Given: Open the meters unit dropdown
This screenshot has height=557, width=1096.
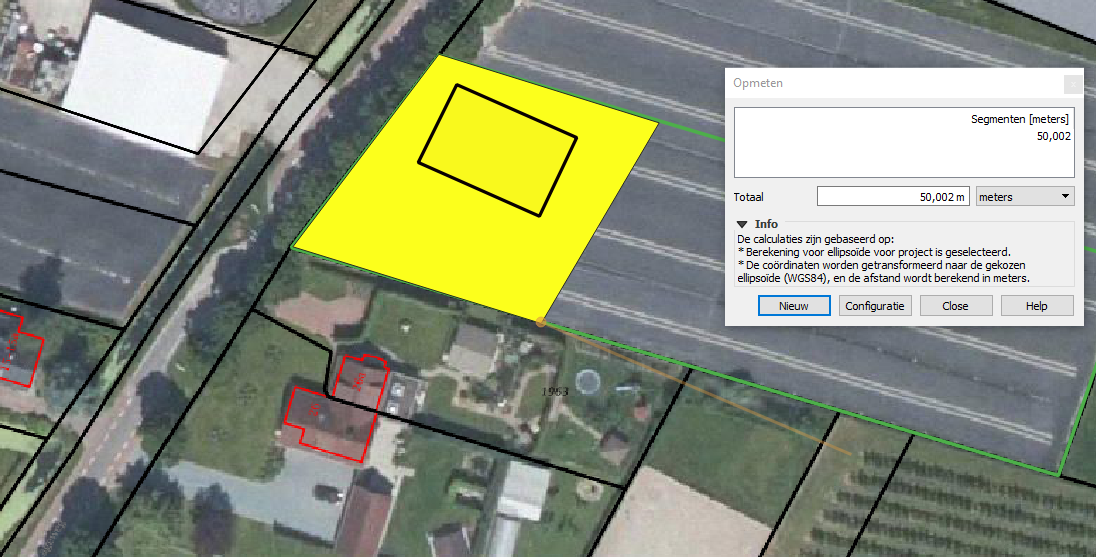Looking at the screenshot, I should pyautogui.click(x=1025, y=196).
